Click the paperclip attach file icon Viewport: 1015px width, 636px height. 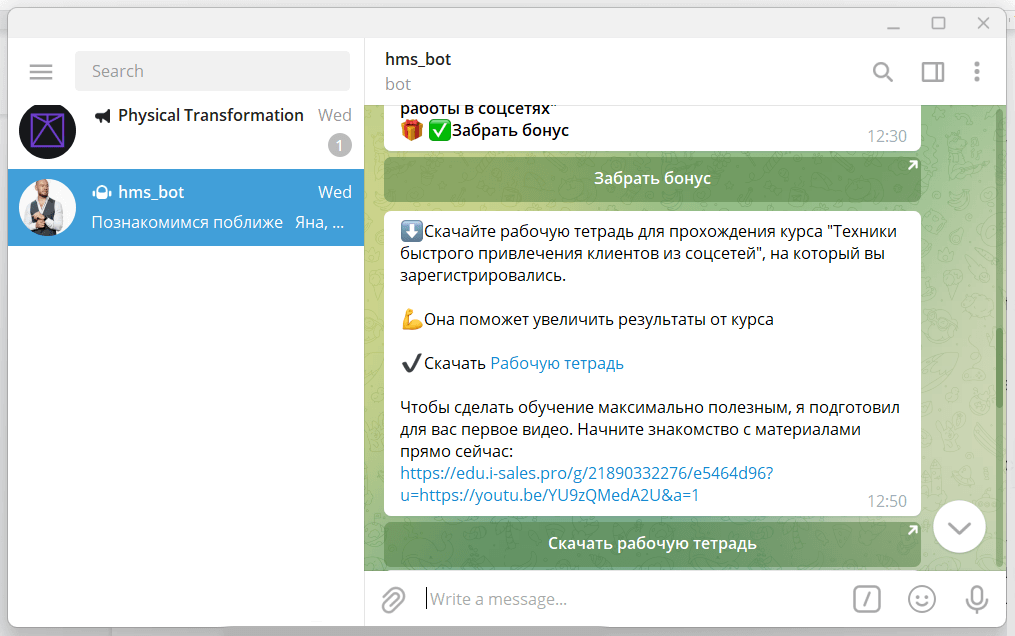(393, 599)
